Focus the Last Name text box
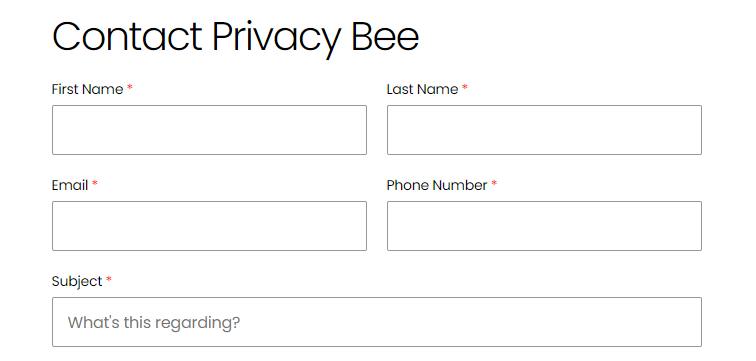 coord(544,130)
